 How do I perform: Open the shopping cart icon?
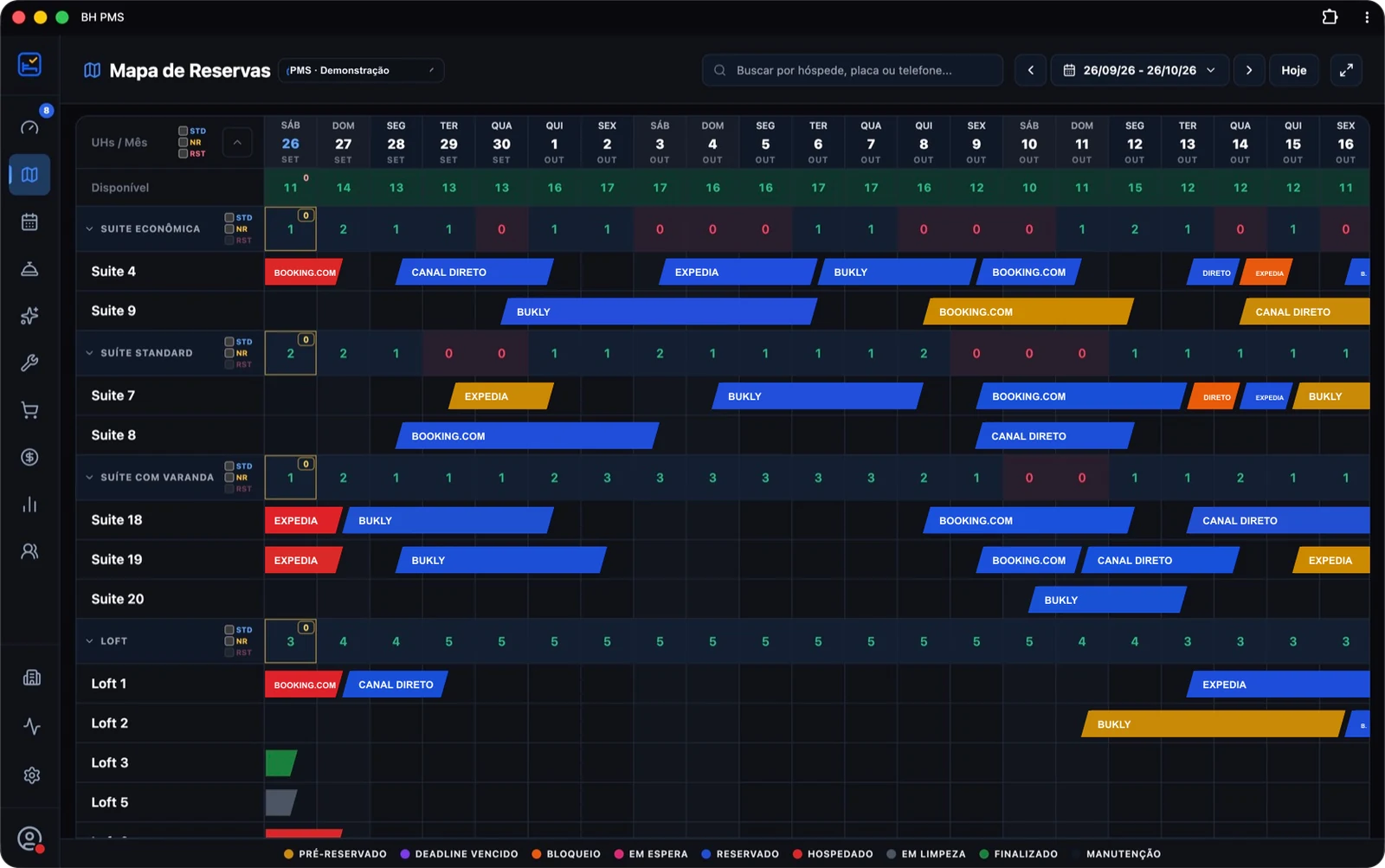[x=29, y=410]
